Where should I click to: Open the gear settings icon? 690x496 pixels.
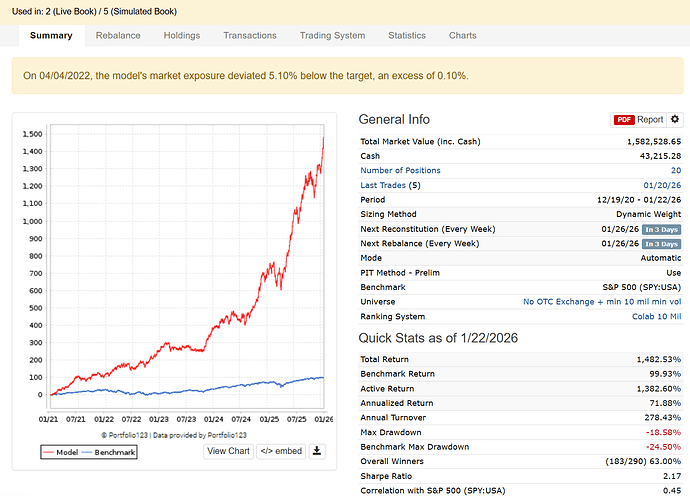[x=675, y=119]
